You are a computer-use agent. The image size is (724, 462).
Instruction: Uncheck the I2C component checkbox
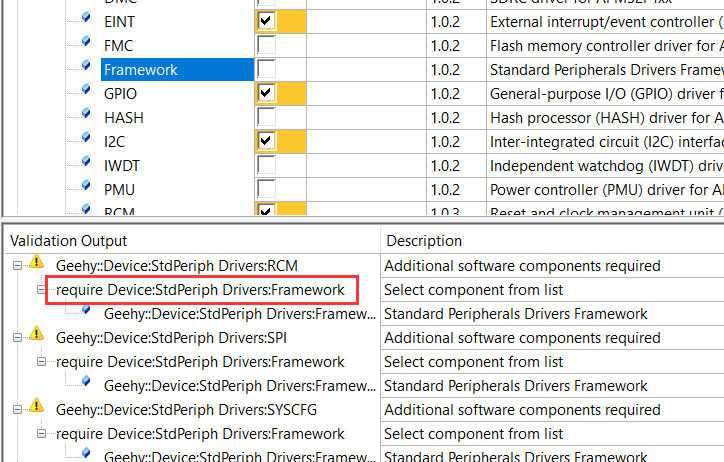266,141
